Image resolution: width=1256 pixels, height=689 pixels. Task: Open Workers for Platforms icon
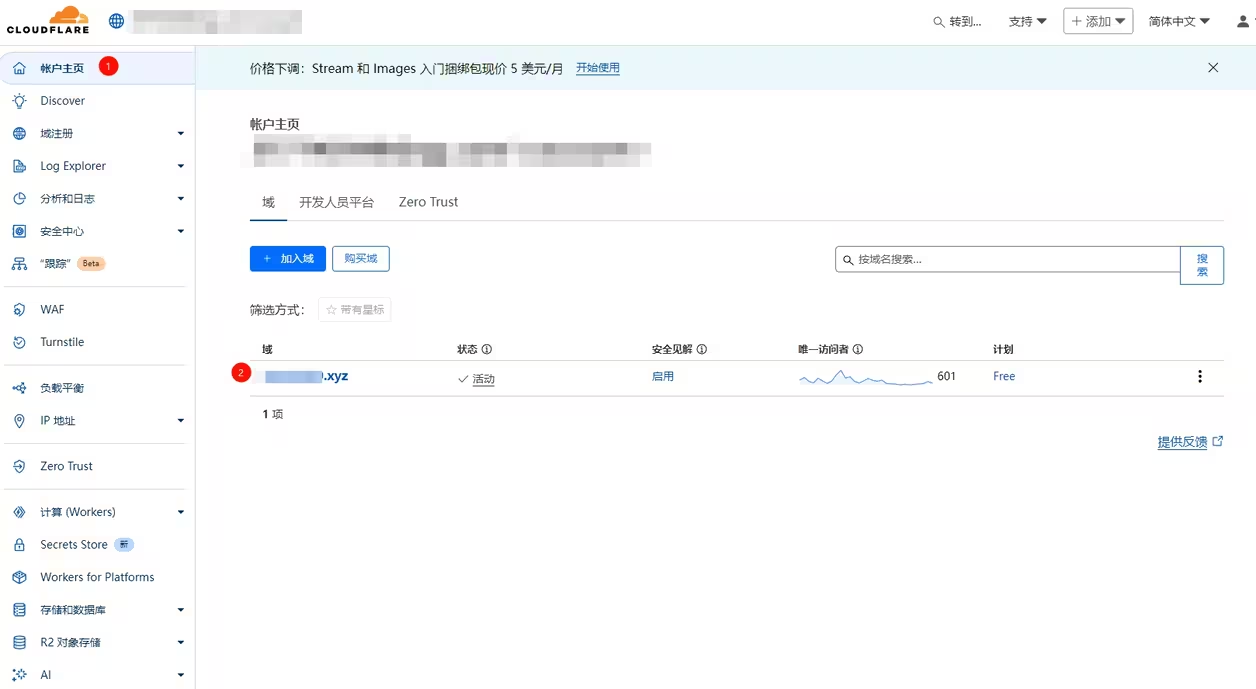(19, 577)
